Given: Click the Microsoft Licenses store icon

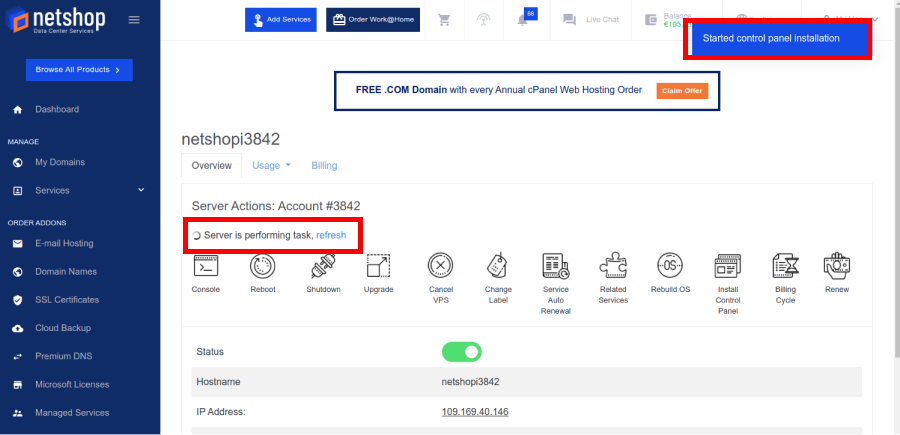Looking at the screenshot, I should (17, 384).
